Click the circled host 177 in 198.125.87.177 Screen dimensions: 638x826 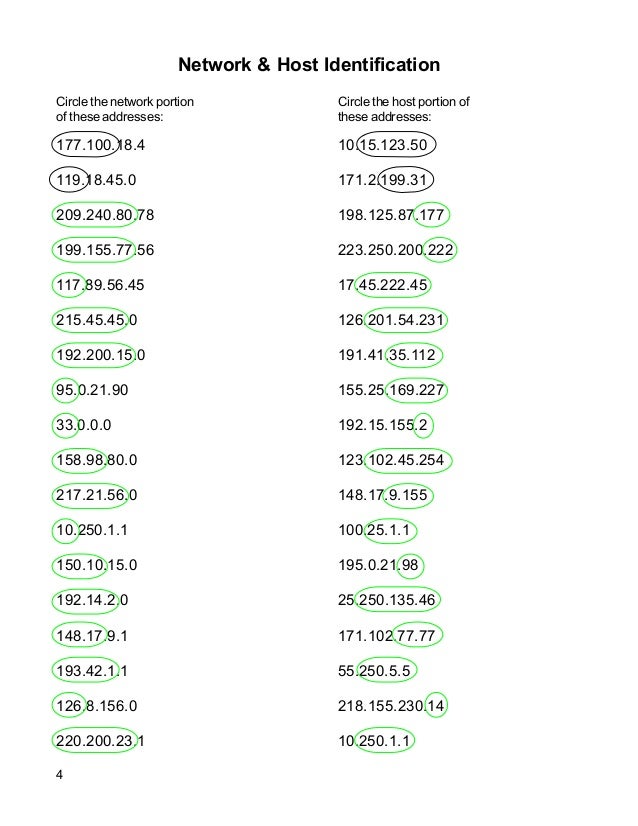431,215
